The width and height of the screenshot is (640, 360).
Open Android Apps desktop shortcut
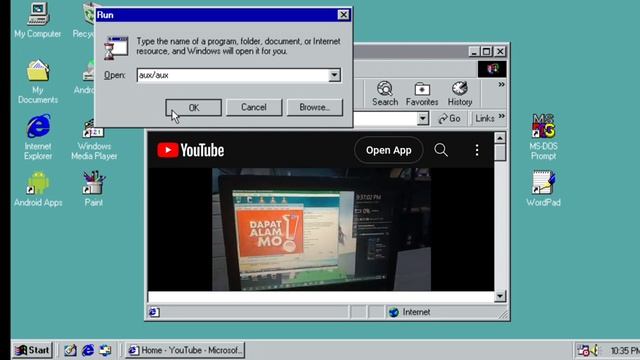[38, 189]
